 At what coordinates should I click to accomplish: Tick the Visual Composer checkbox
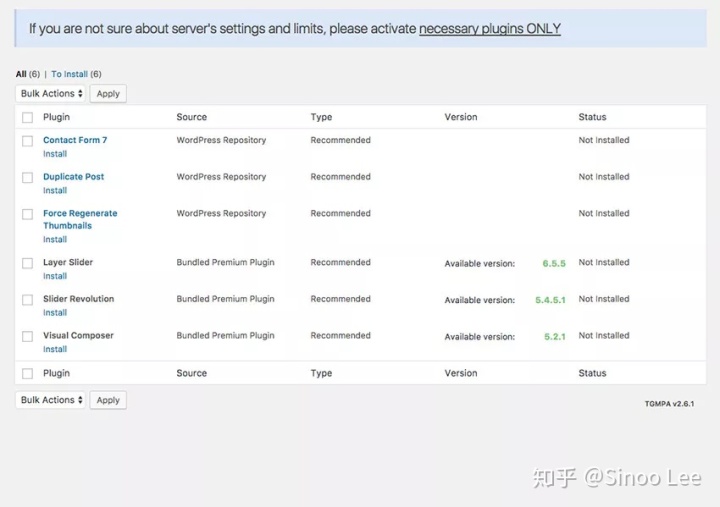pyautogui.click(x=28, y=337)
